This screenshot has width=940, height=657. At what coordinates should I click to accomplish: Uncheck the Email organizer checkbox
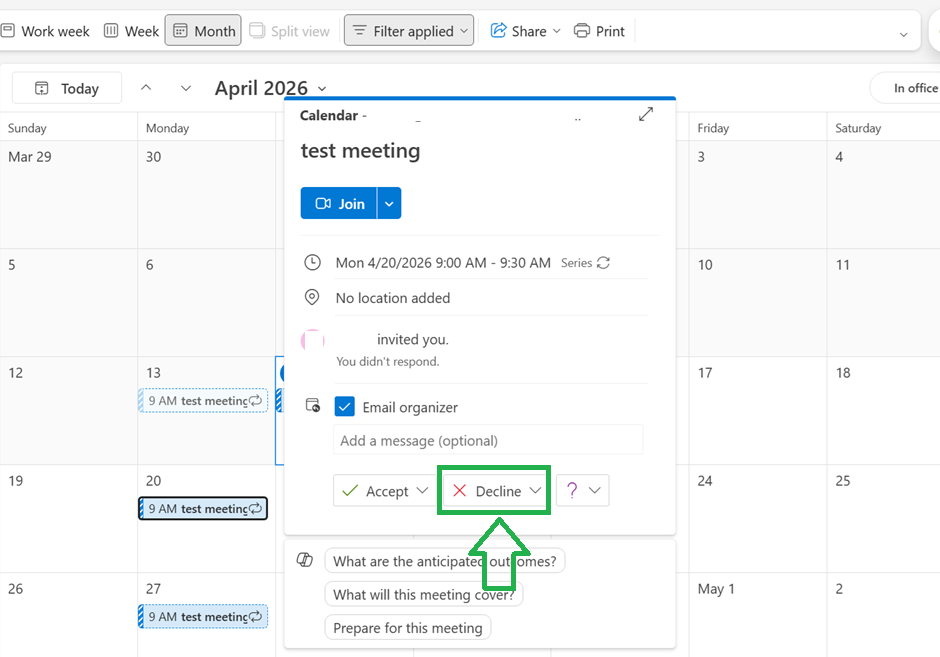(x=345, y=407)
